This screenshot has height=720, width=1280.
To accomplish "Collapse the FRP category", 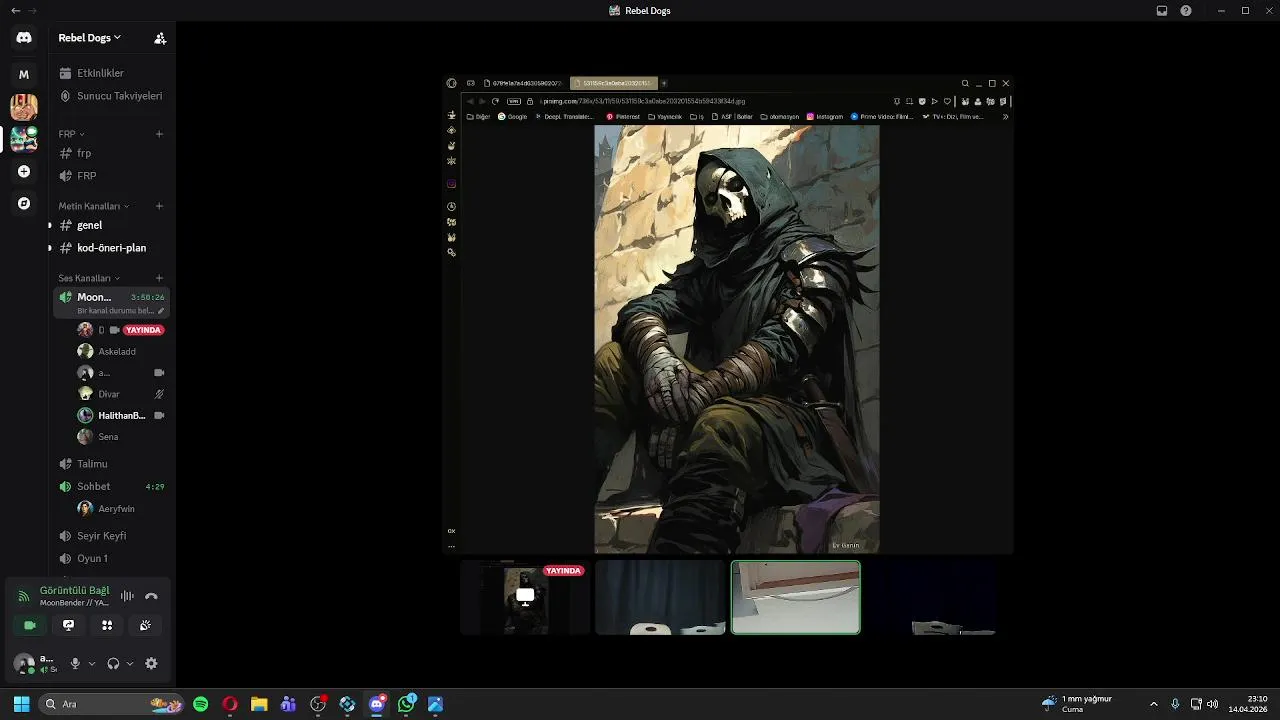I will coord(71,134).
